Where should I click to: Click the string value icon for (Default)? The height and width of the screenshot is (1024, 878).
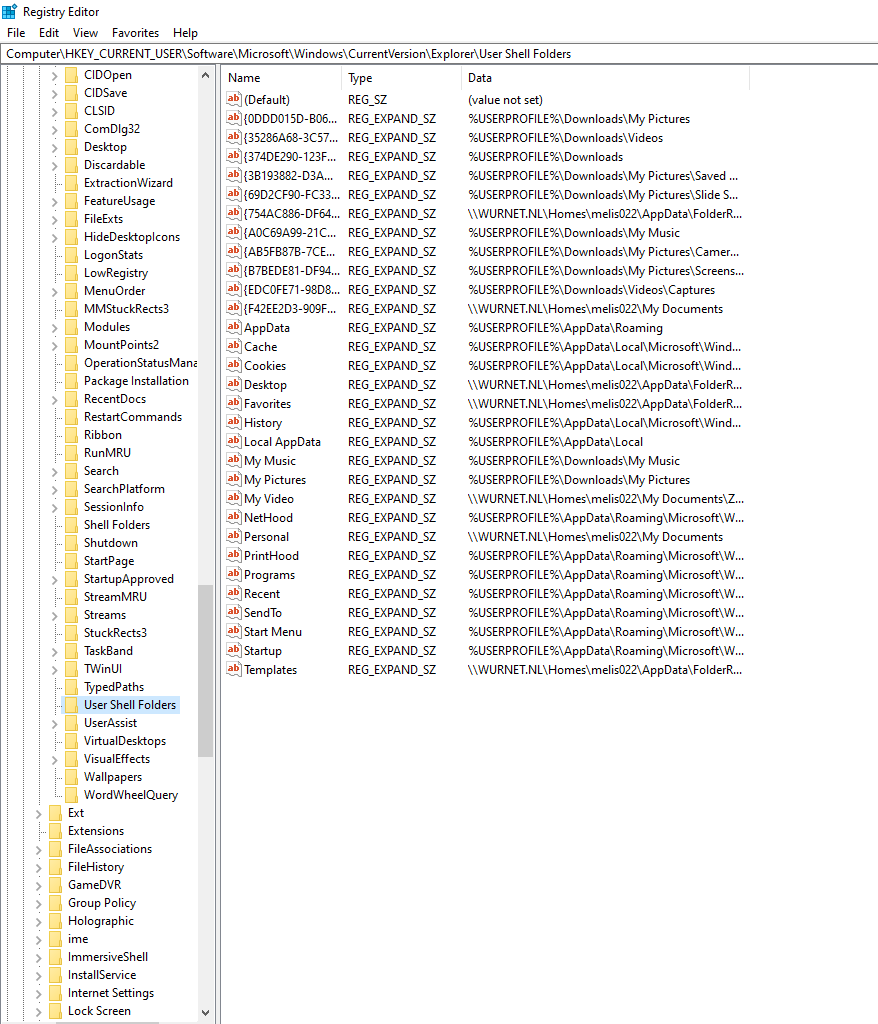234,99
